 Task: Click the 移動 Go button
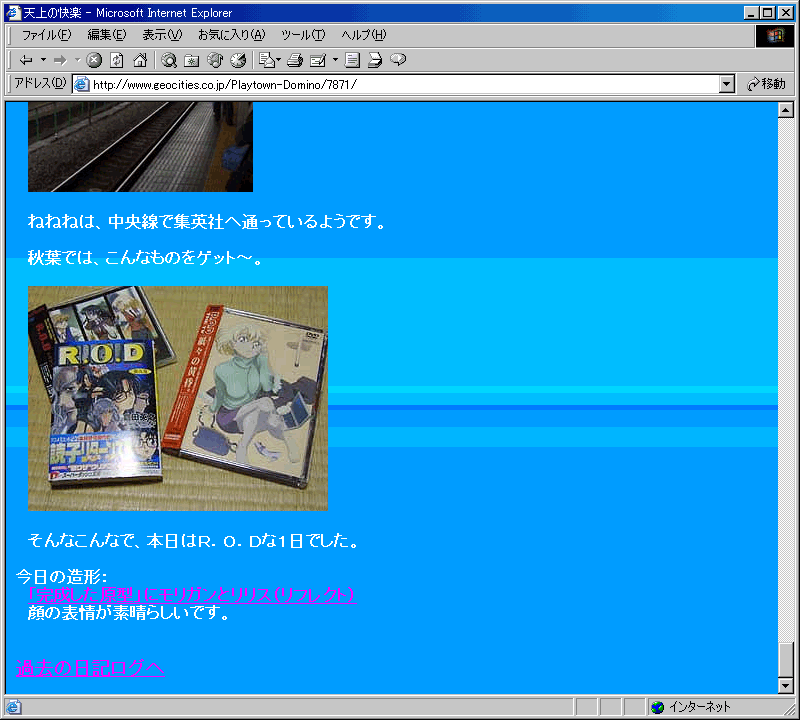[766, 84]
